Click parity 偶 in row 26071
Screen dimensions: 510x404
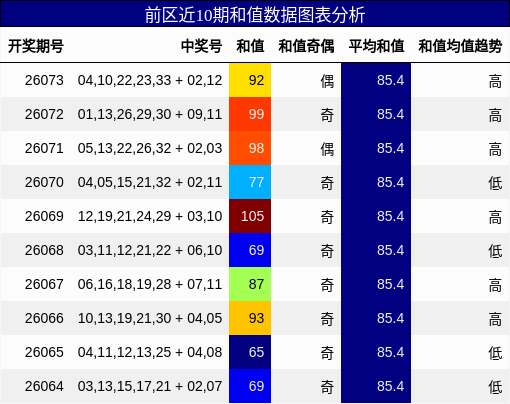(x=327, y=149)
